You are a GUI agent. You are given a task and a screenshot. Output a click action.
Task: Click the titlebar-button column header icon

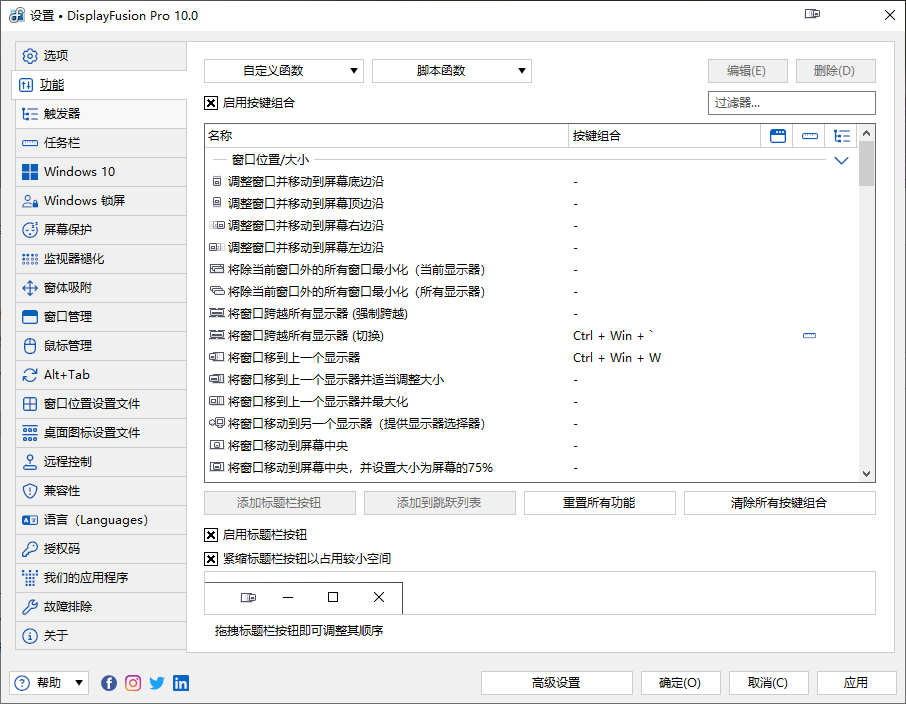coord(778,136)
